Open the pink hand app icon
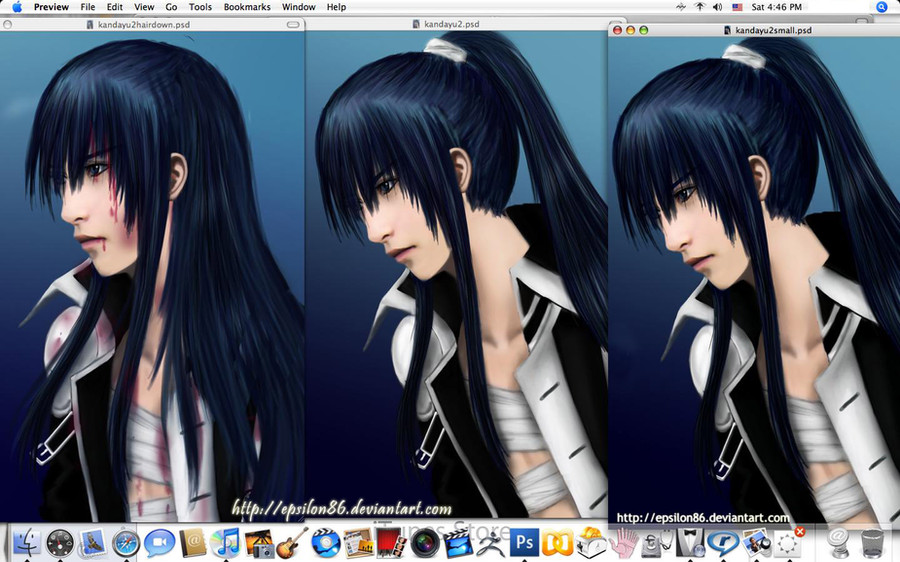 pyautogui.click(x=623, y=542)
